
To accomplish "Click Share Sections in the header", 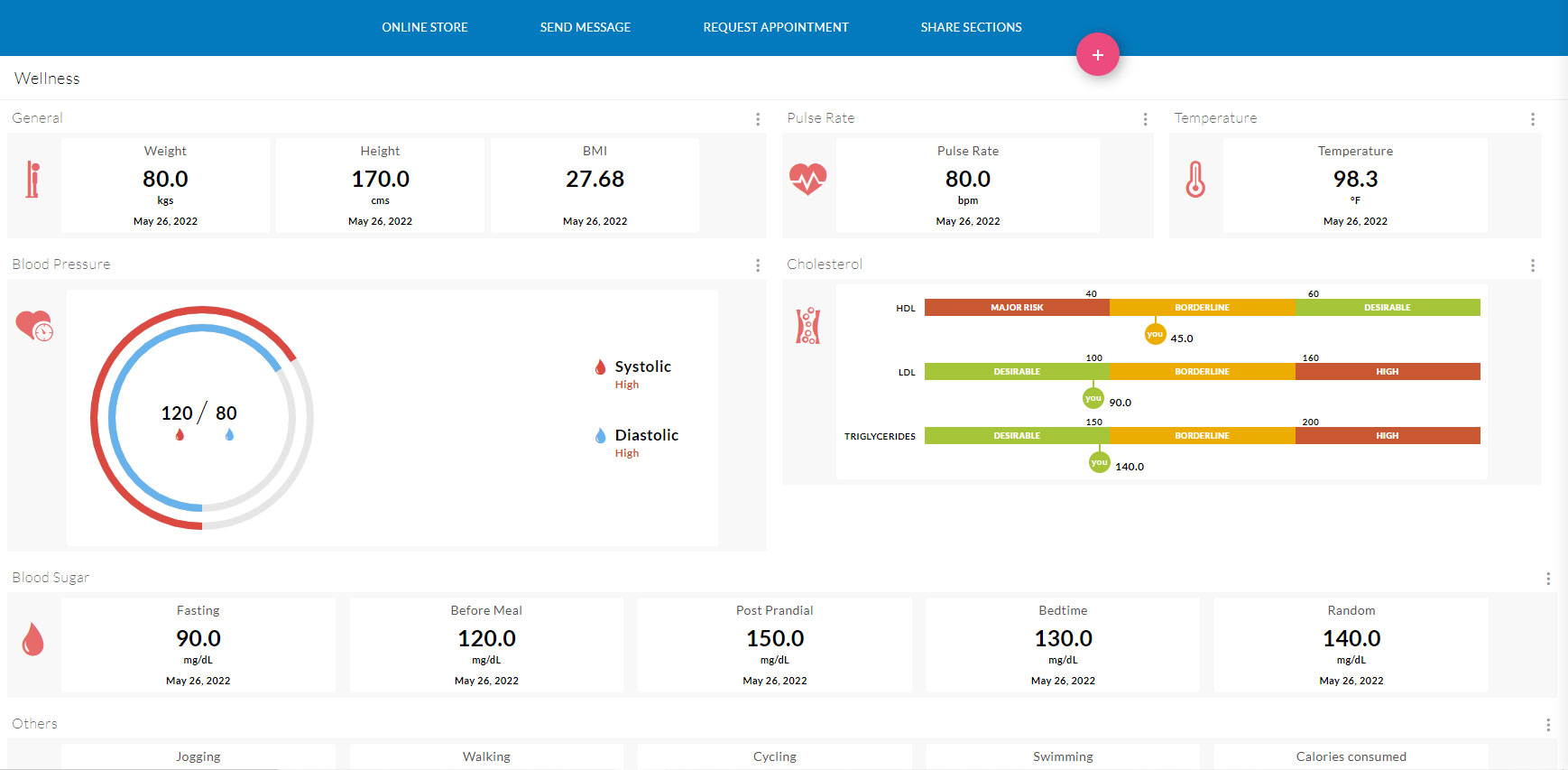I will pos(971,27).
